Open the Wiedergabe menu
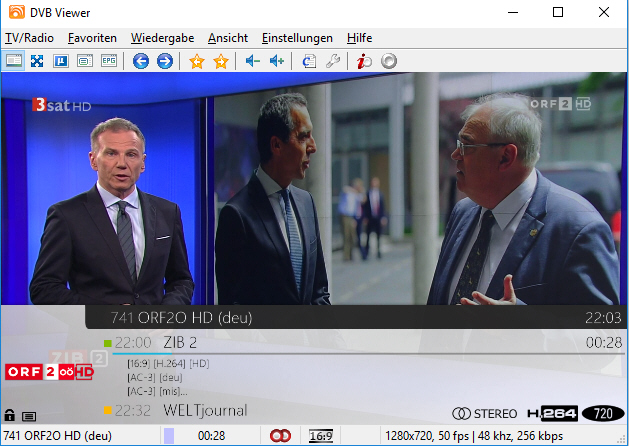The height and width of the screenshot is (446, 629). [x=162, y=38]
